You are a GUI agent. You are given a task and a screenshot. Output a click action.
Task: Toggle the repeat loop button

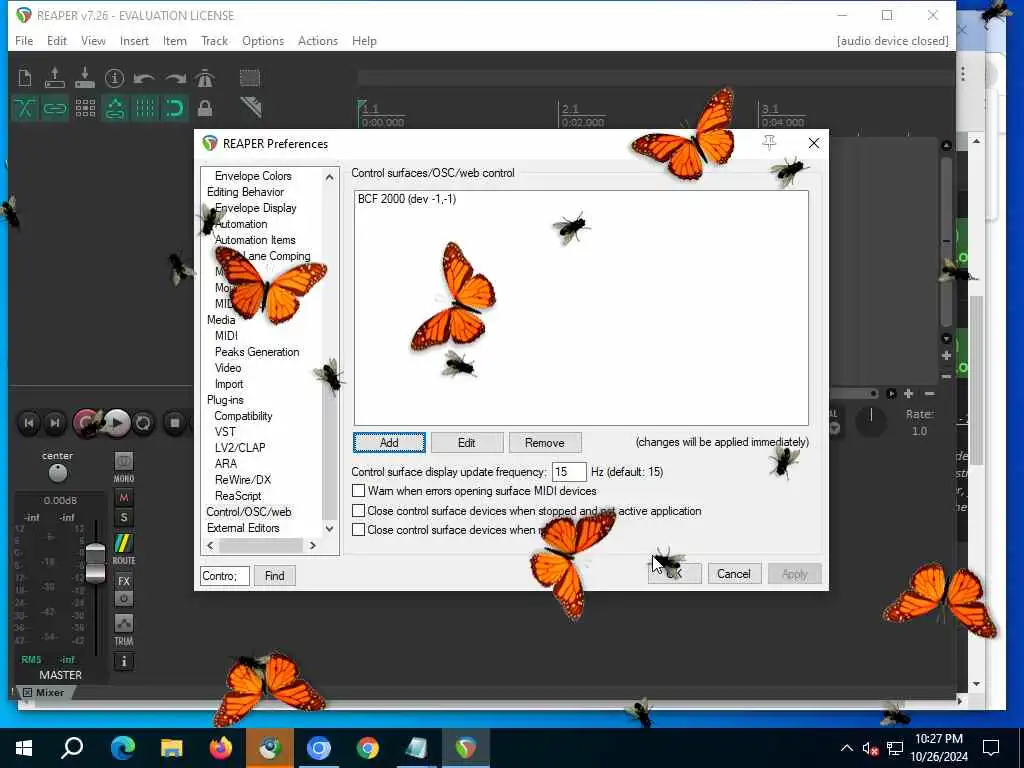tap(144, 423)
